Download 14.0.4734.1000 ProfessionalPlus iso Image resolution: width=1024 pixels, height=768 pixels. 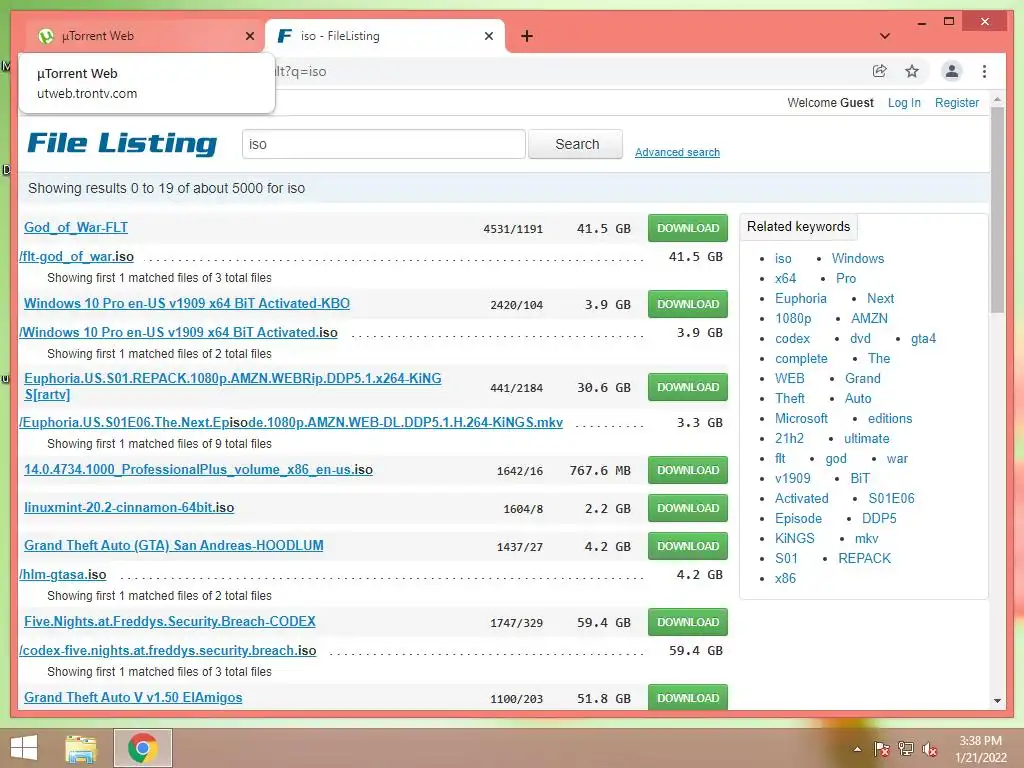[688, 470]
